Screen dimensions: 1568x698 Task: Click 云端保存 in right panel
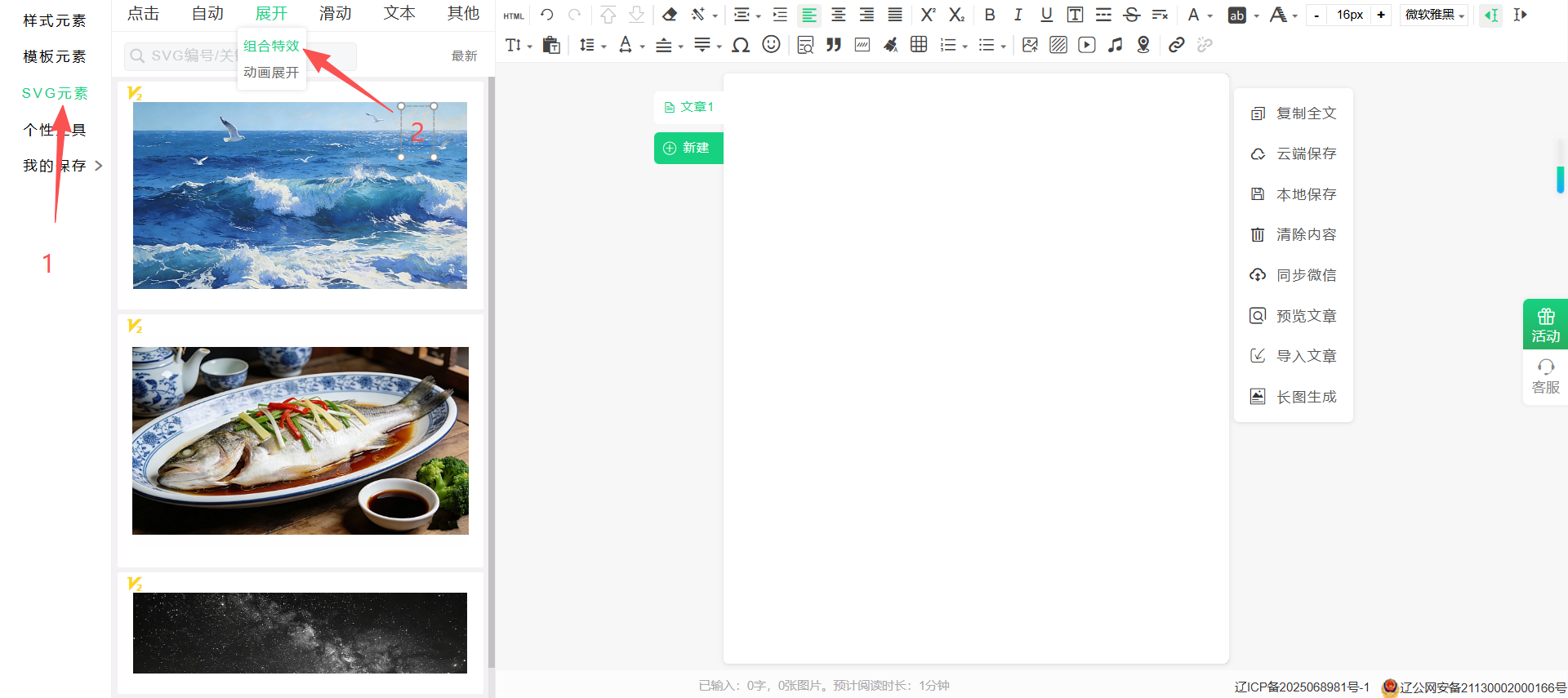tap(1305, 153)
